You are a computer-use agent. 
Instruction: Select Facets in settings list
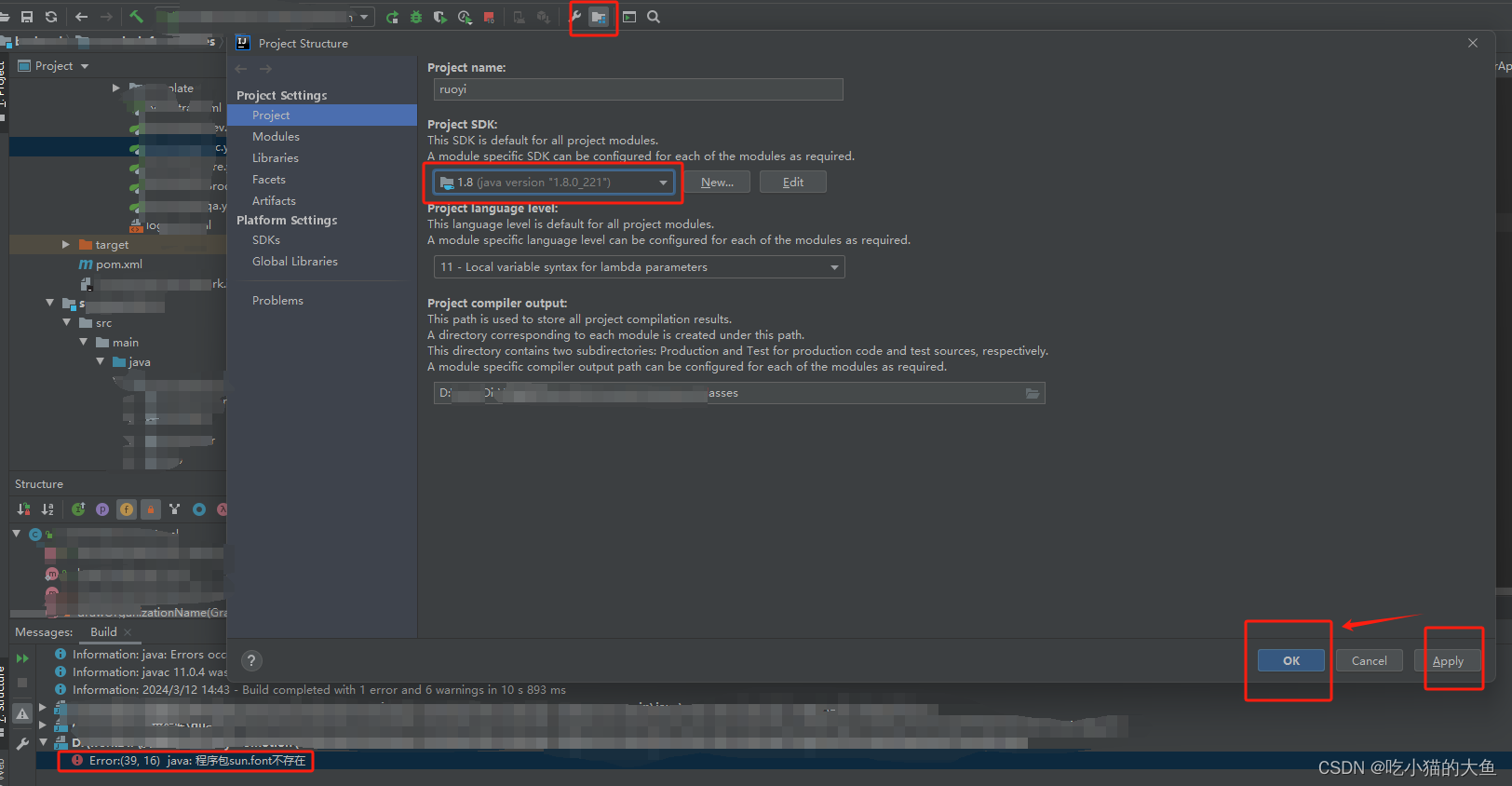pos(322,180)
